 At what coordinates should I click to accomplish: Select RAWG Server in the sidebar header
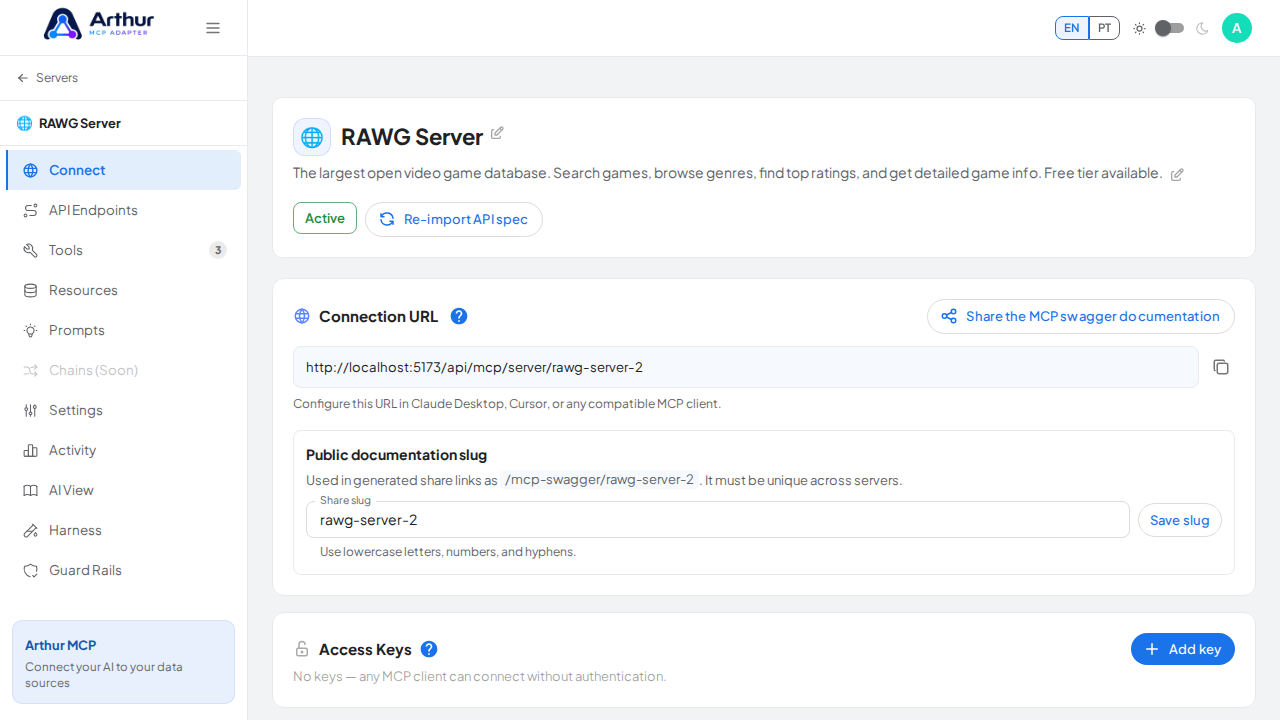[x=69, y=124]
